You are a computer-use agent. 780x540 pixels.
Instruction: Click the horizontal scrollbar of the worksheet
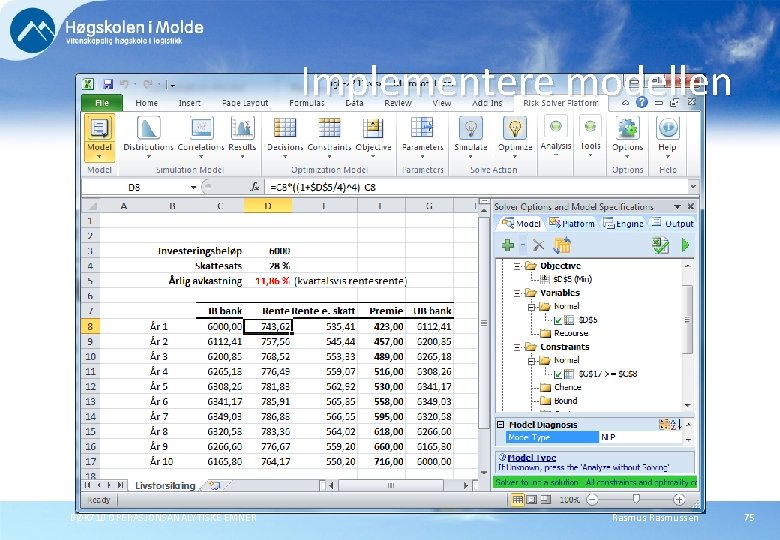[390, 485]
